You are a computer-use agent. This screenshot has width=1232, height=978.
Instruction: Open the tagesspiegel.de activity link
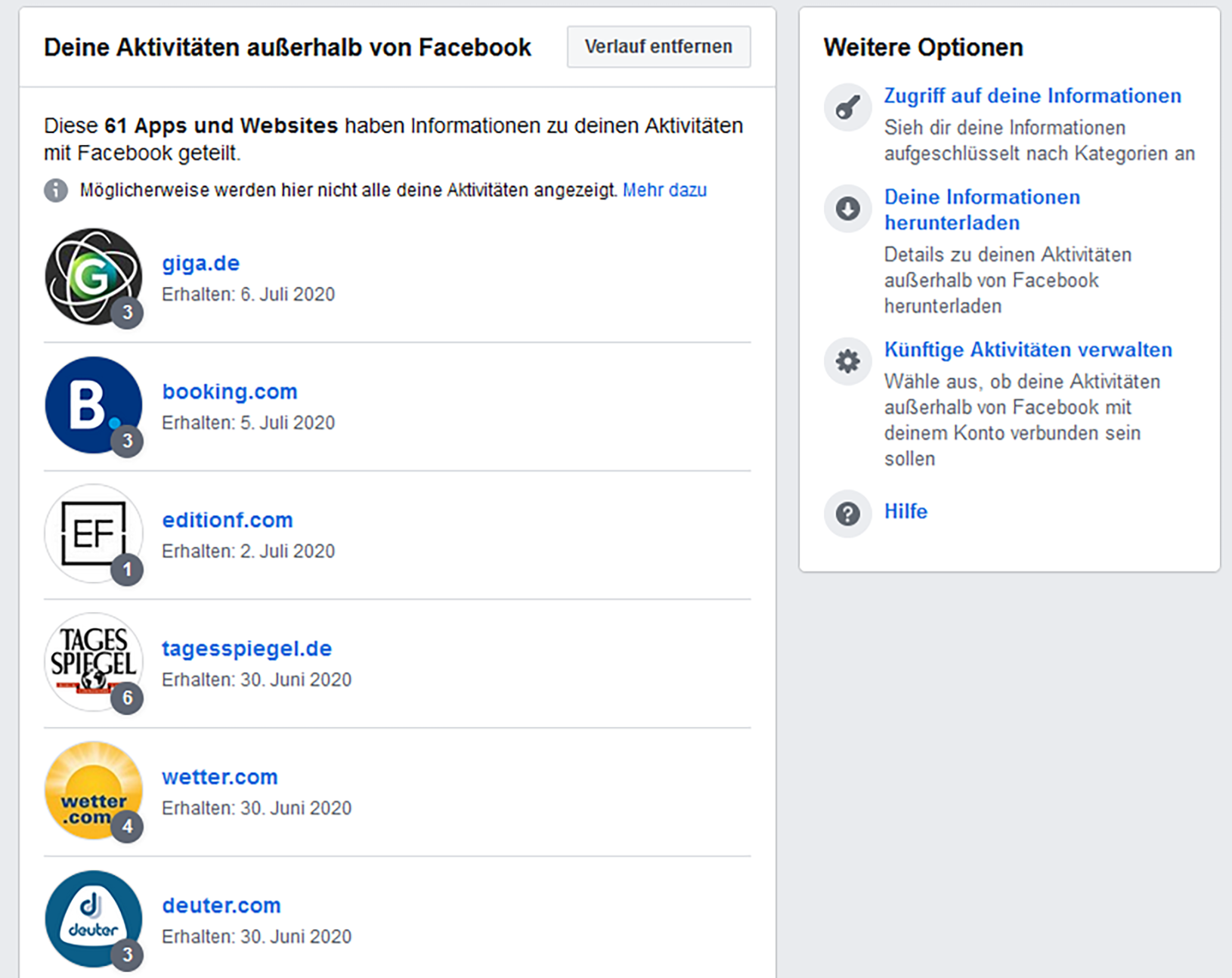coord(246,649)
